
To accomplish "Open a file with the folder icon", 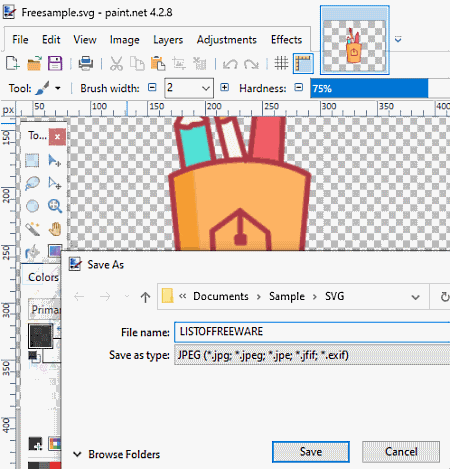I will click(34, 63).
